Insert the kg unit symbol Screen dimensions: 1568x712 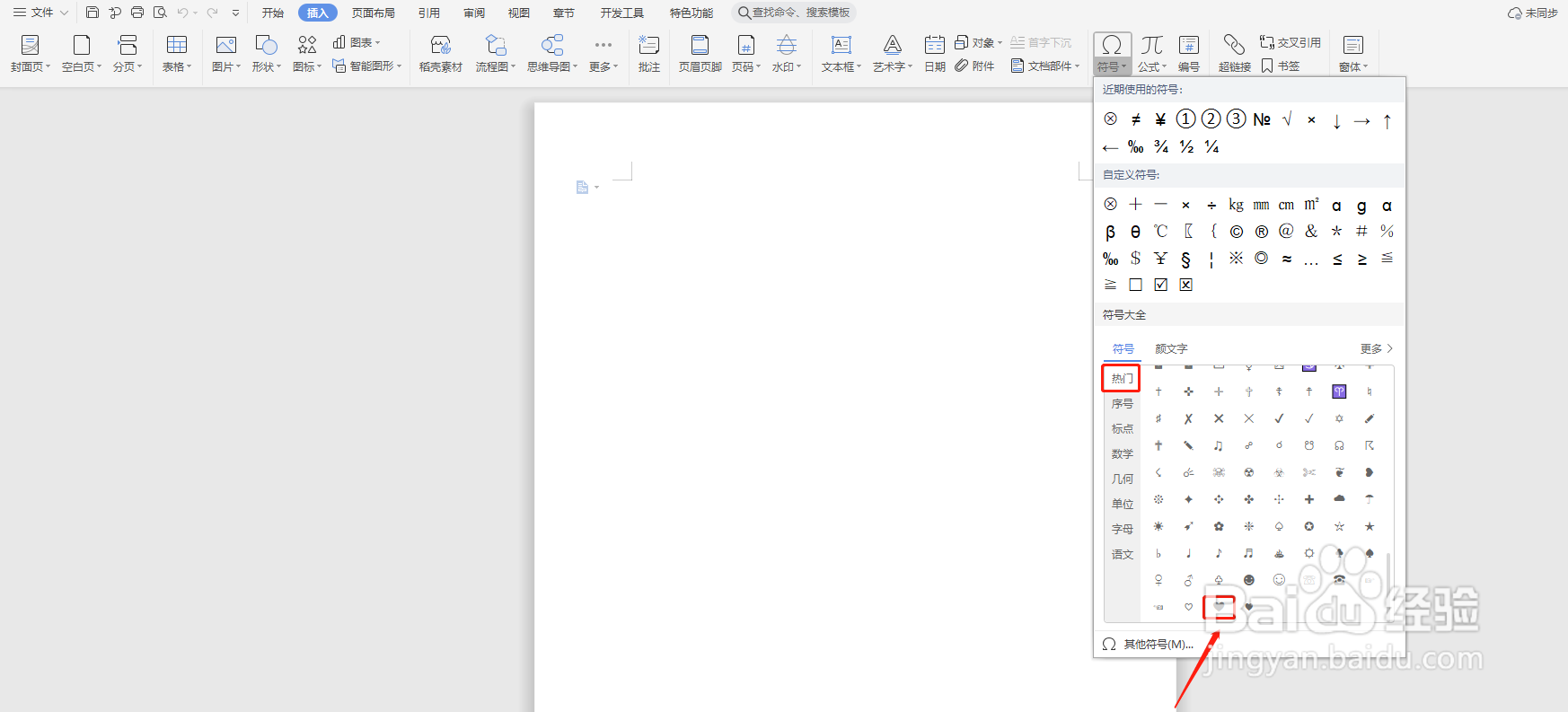pyautogui.click(x=1236, y=205)
